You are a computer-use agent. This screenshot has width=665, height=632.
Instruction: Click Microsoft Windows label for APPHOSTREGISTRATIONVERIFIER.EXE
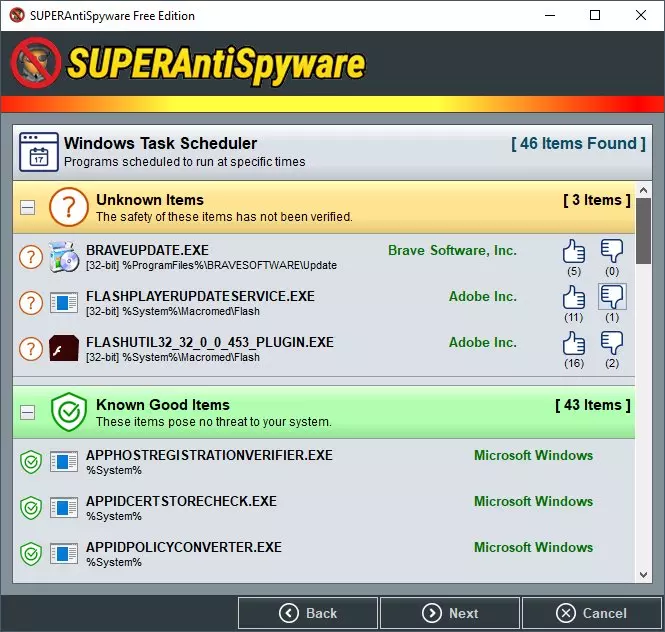click(534, 455)
